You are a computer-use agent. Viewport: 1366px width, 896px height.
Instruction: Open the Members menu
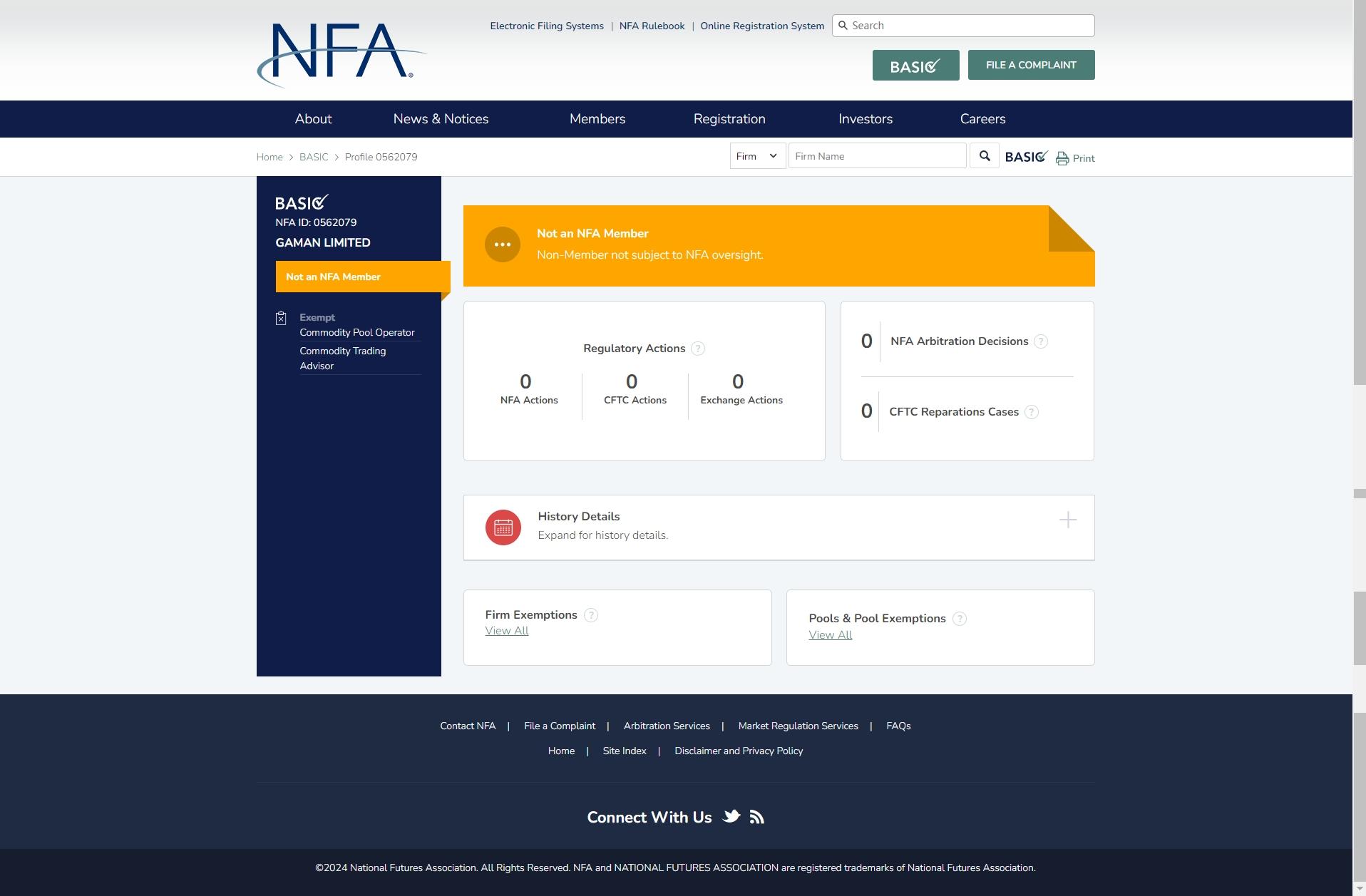coord(597,119)
